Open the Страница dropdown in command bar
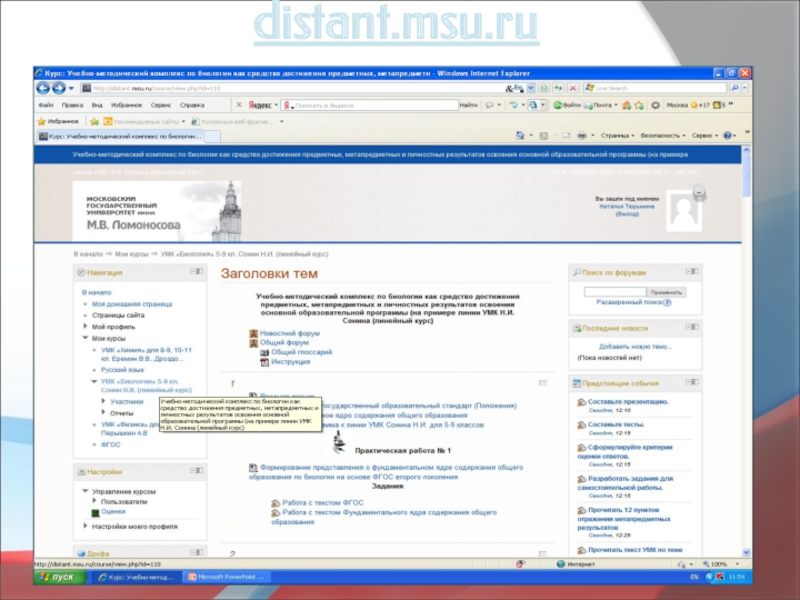Viewport: 800px width, 600px height. click(x=617, y=136)
